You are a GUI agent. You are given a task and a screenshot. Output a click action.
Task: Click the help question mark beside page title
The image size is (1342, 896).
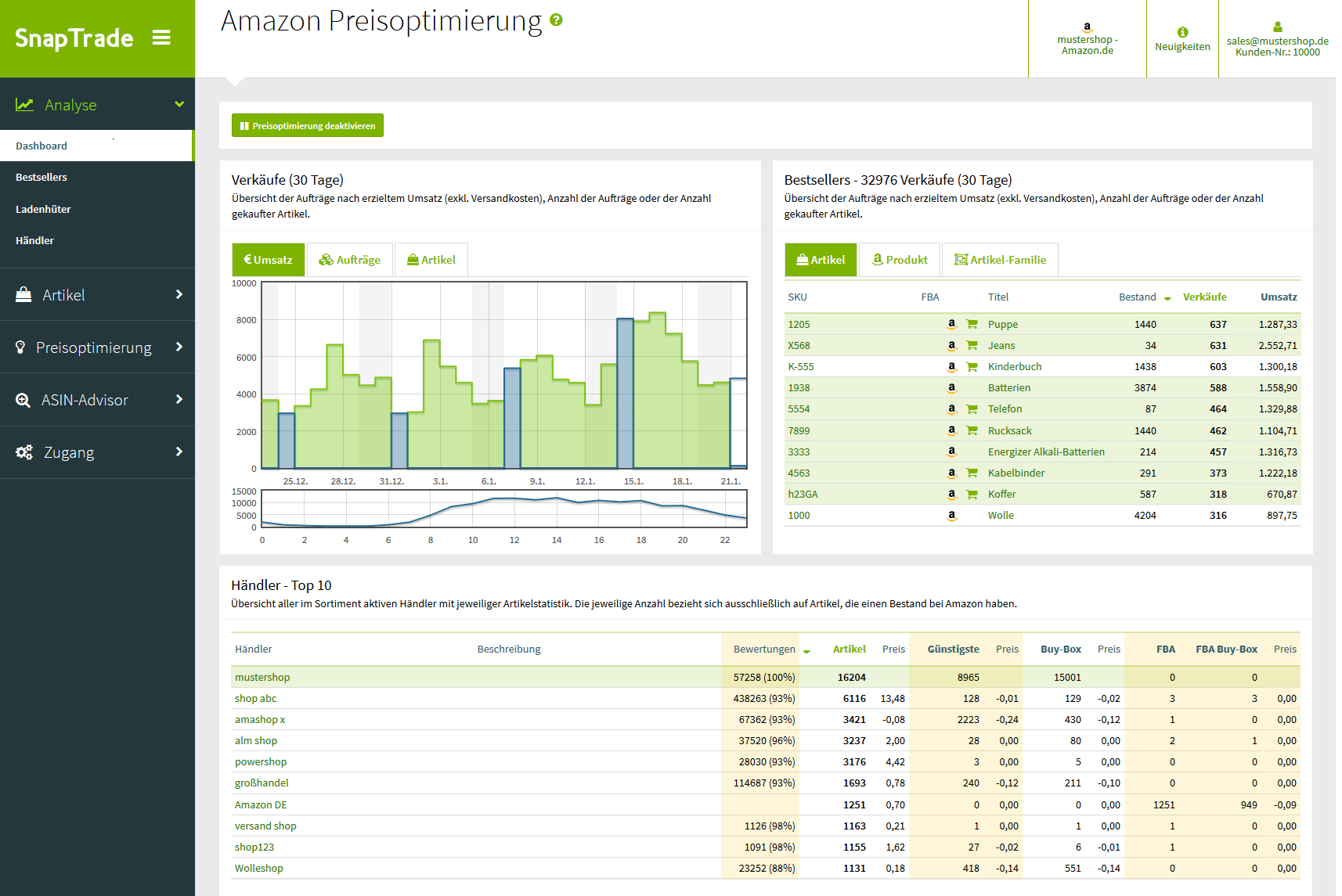point(556,20)
